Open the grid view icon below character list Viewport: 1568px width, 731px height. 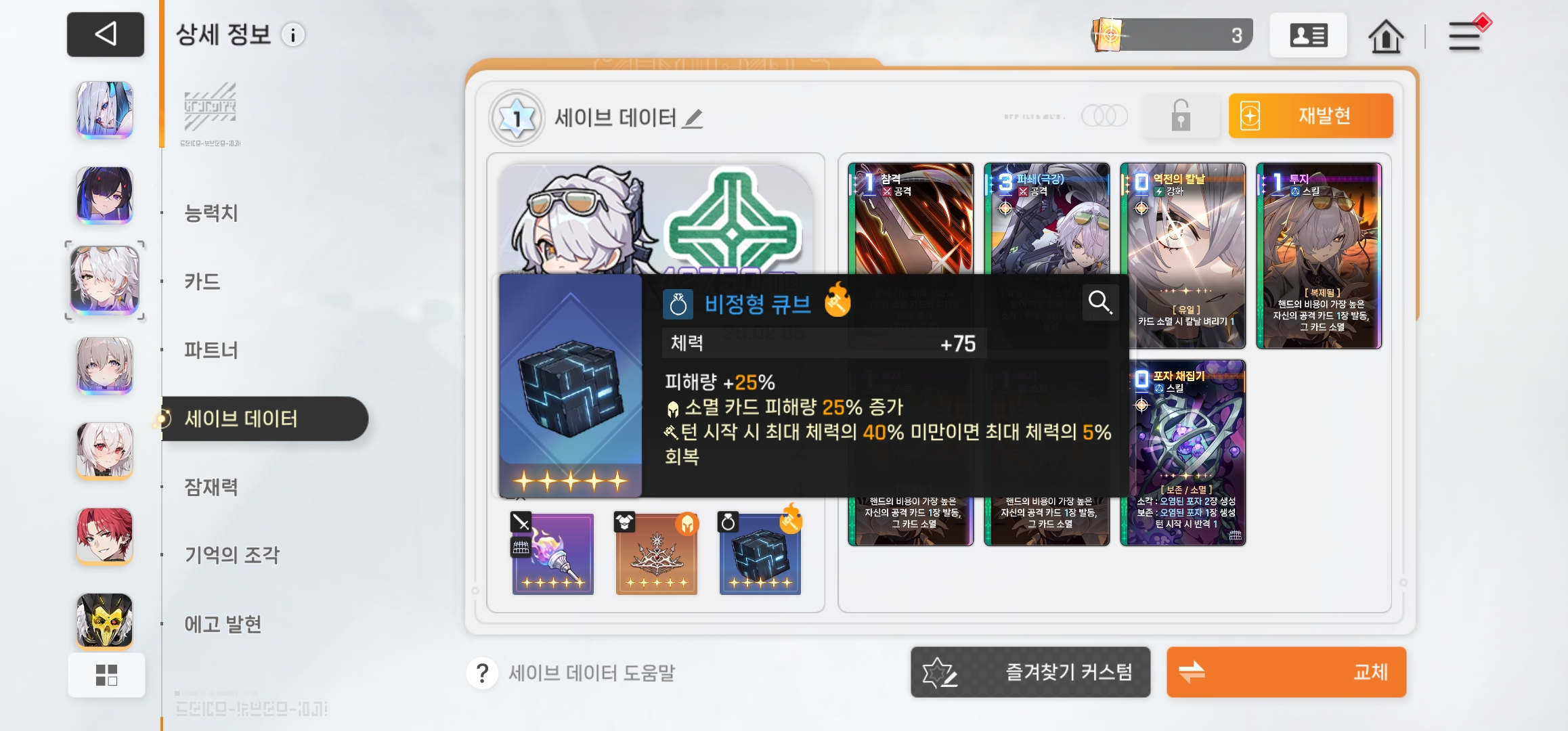tap(106, 675)
